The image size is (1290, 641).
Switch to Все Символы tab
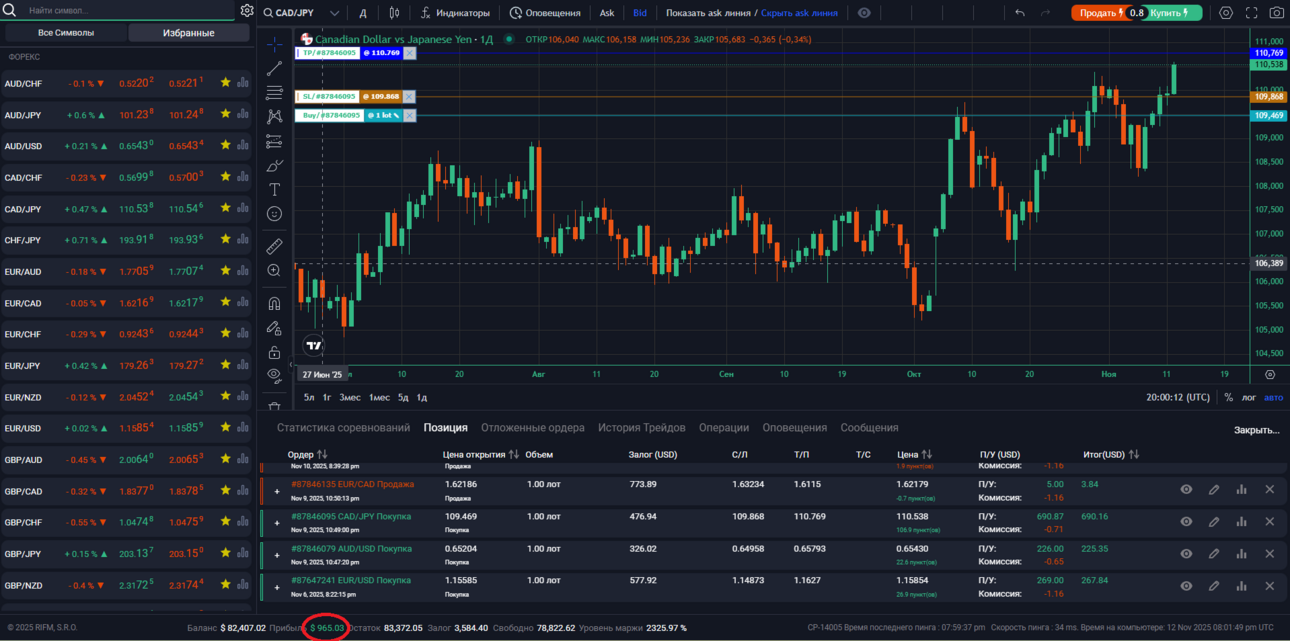coord(66,33)
